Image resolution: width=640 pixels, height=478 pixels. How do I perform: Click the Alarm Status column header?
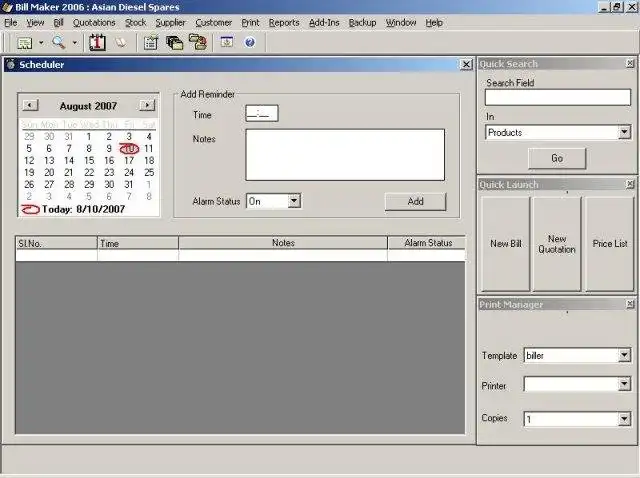(427, 243)
